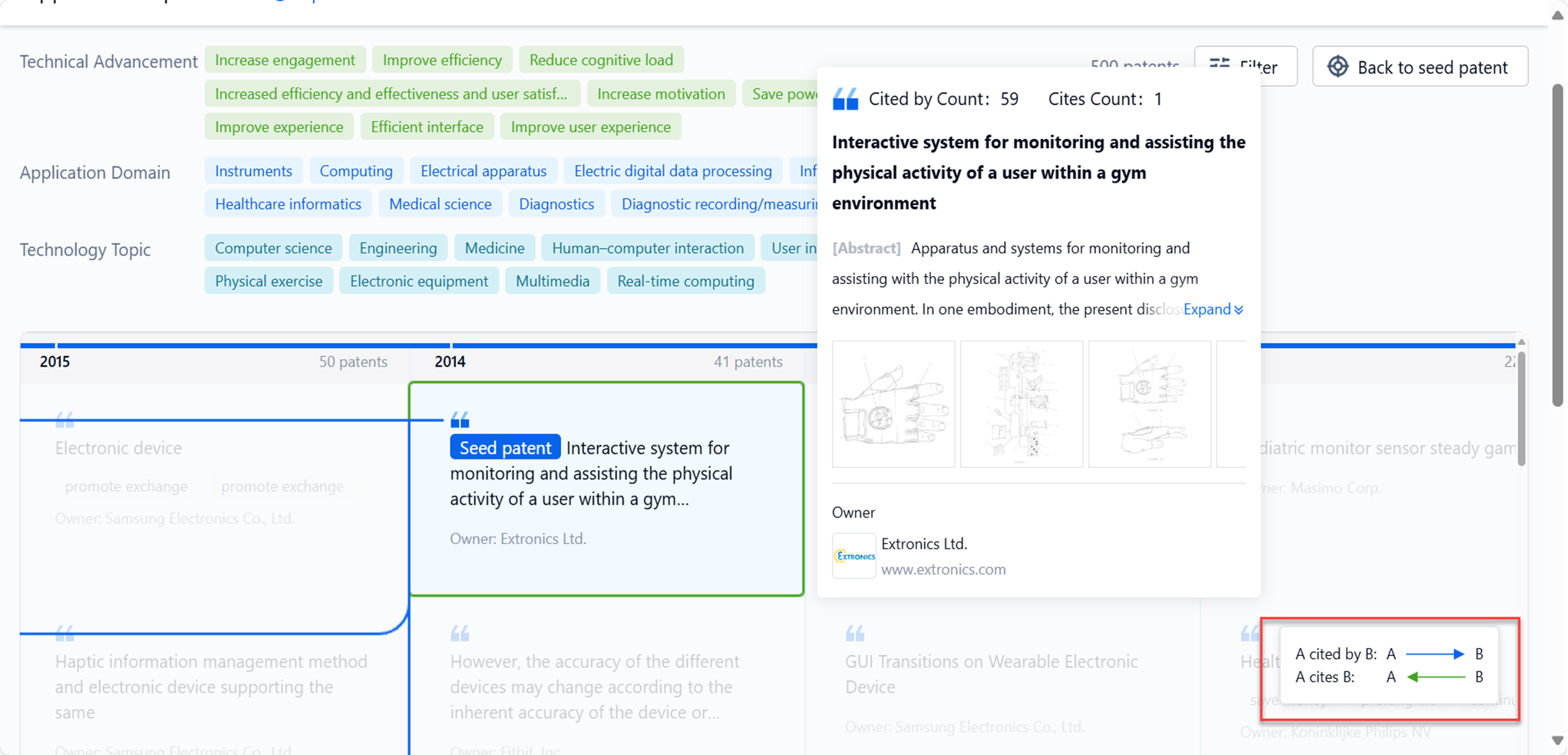Viewport: 1568px width, 755px height.
Task: Toggle the Physical exercise topic tag
Action: (269, 281)
